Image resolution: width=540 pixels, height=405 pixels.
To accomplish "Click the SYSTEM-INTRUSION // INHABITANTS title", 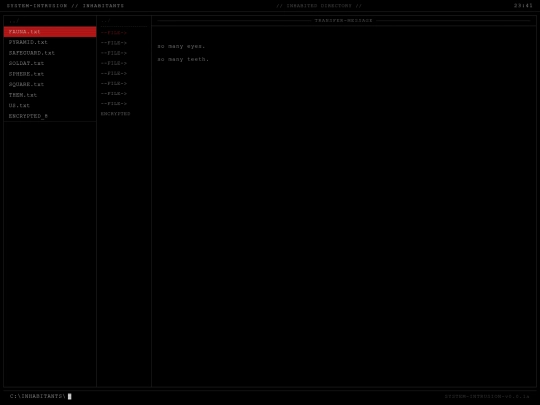I will click(65, 6).
